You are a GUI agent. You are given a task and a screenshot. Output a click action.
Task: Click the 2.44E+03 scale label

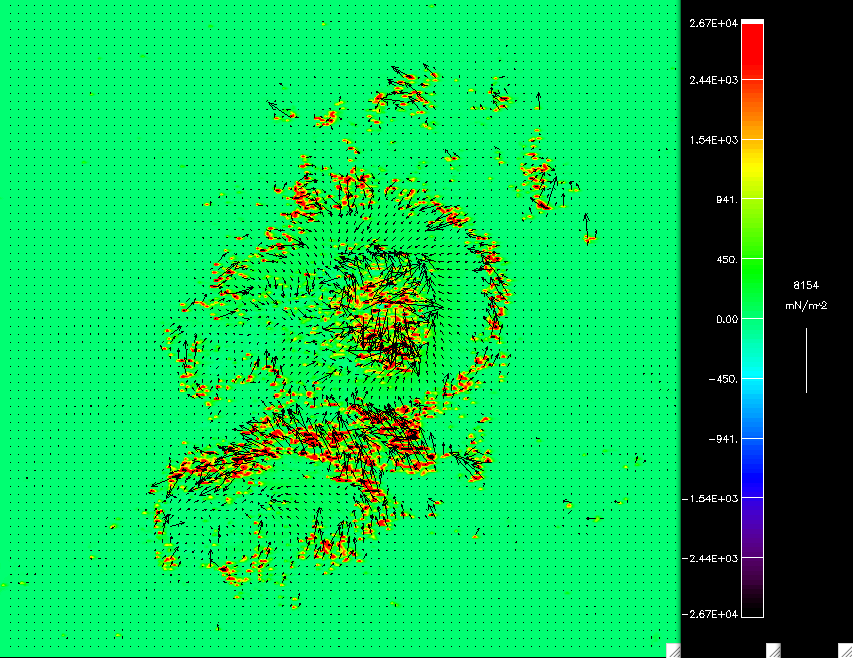tap(713, 80)
